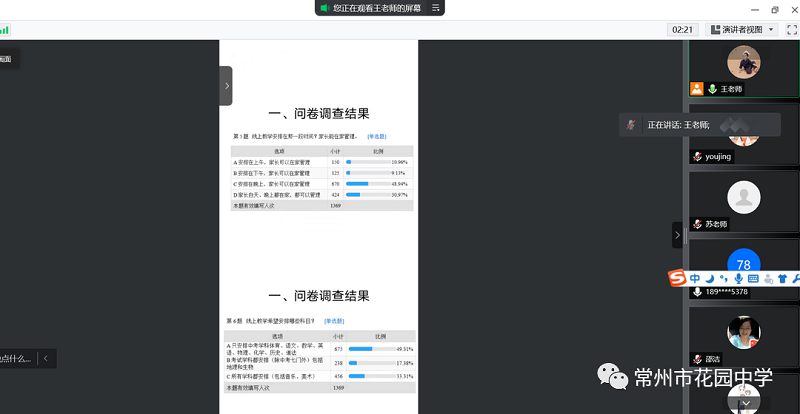Screen dimensions: 800x414
Task: Expand the left panel arrow beside the document
Action: (226, 86)
